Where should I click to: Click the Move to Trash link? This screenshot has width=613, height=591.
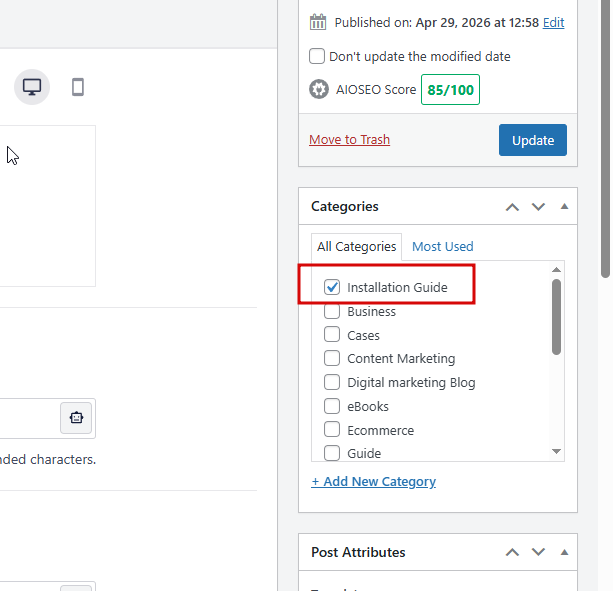click(x=349, y=140)
